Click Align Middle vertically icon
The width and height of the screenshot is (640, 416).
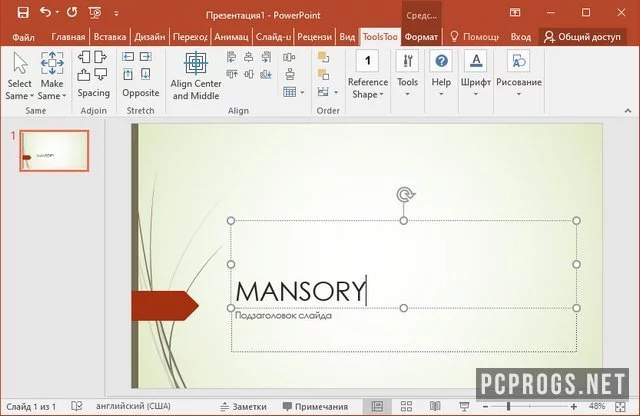click(x=249, y=74)
